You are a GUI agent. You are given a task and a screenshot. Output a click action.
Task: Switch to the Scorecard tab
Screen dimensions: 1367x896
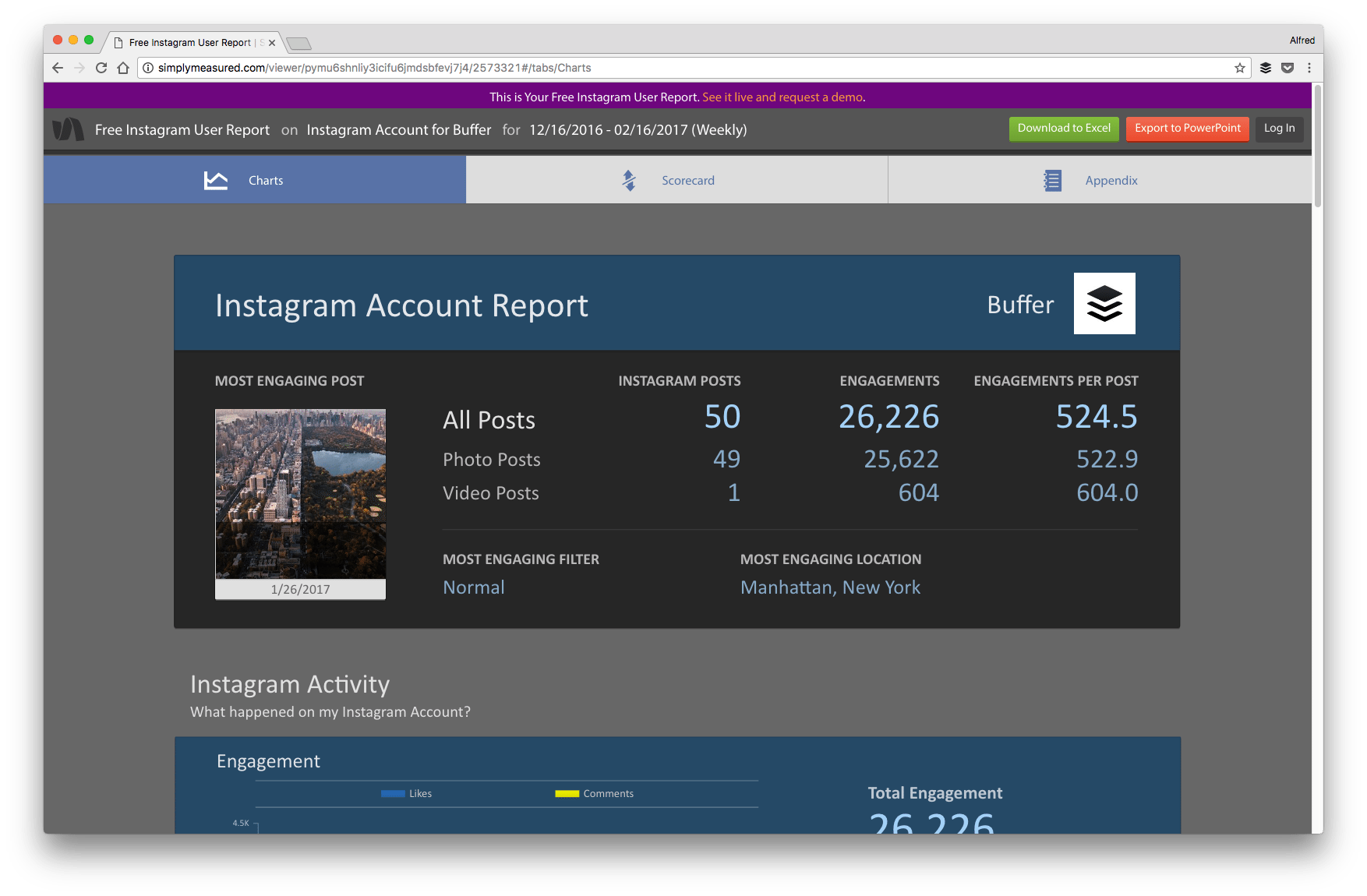pyautogui.click(x=676, y=180)
